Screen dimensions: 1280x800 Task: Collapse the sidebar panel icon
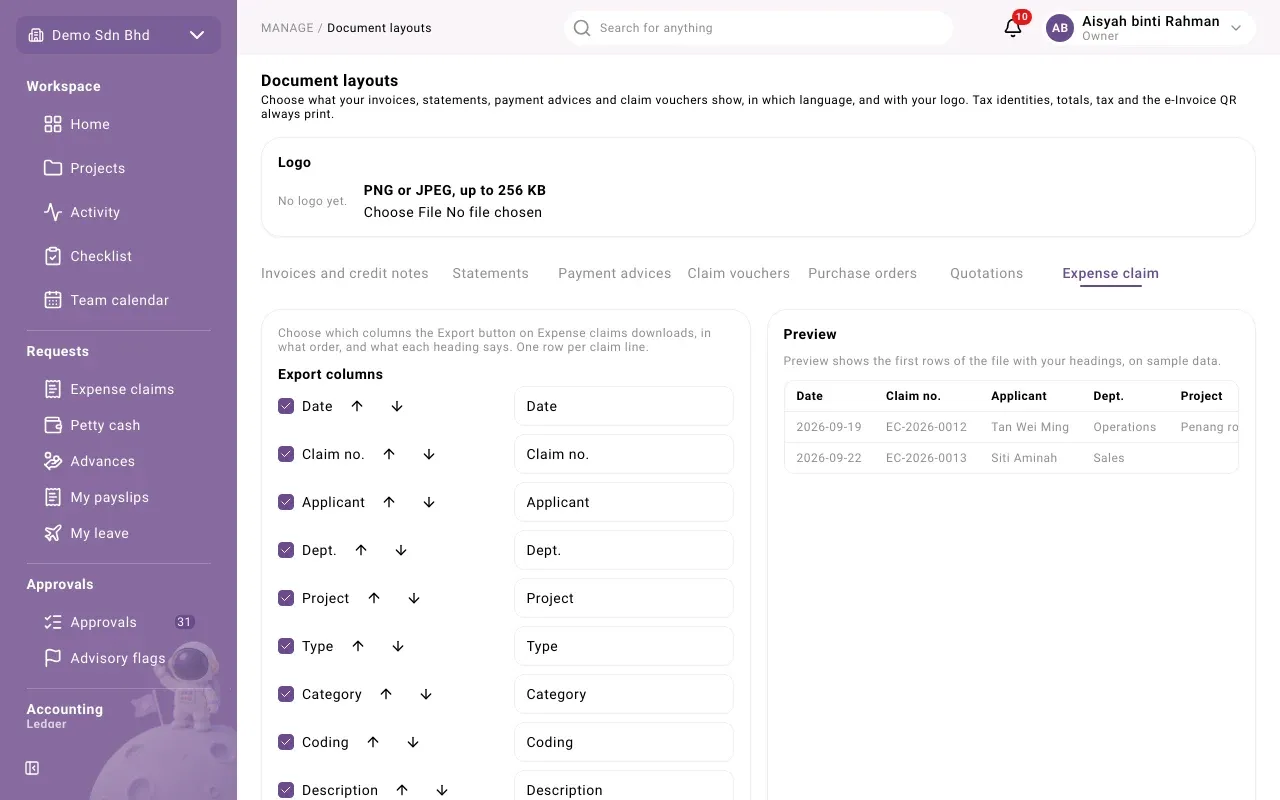(32, 768)
